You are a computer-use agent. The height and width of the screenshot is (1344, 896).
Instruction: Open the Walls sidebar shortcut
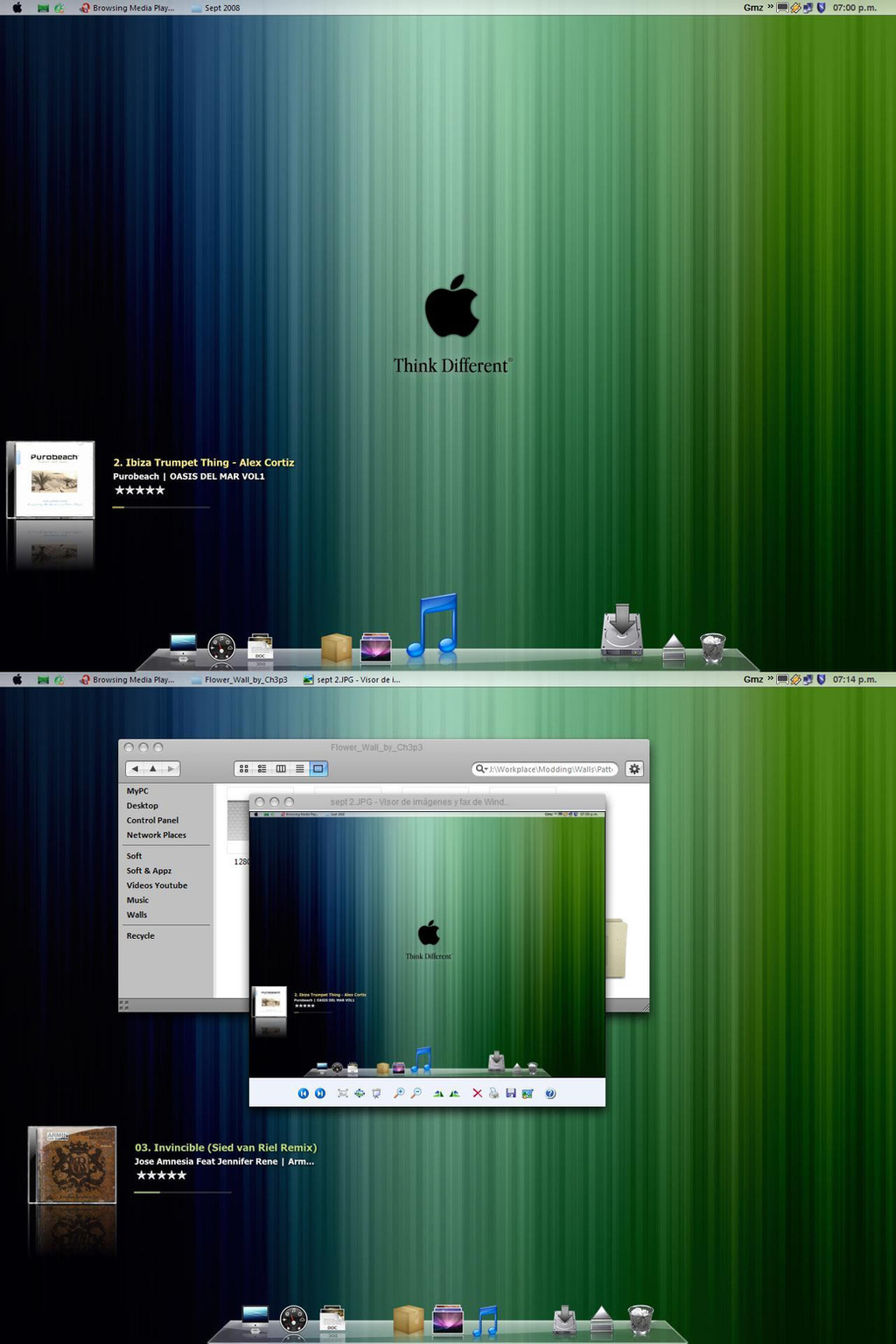136,915
